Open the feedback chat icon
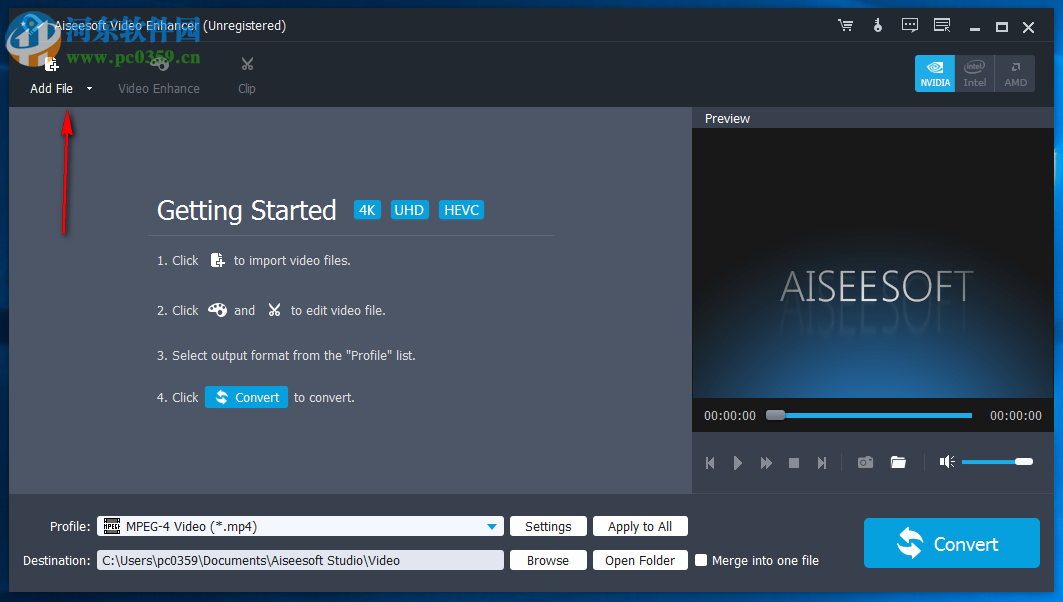 point(910,26)
